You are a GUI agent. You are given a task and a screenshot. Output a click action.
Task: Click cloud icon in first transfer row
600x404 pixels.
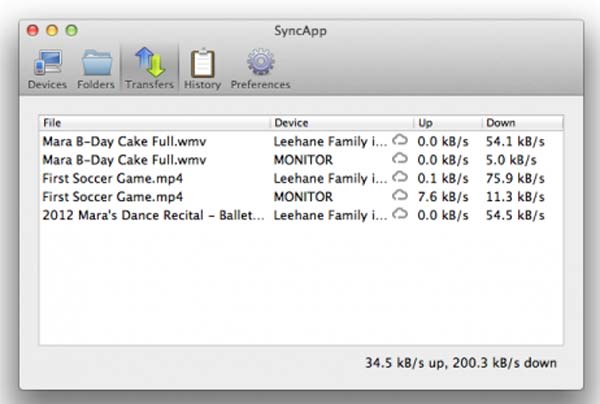pos(400,141)
